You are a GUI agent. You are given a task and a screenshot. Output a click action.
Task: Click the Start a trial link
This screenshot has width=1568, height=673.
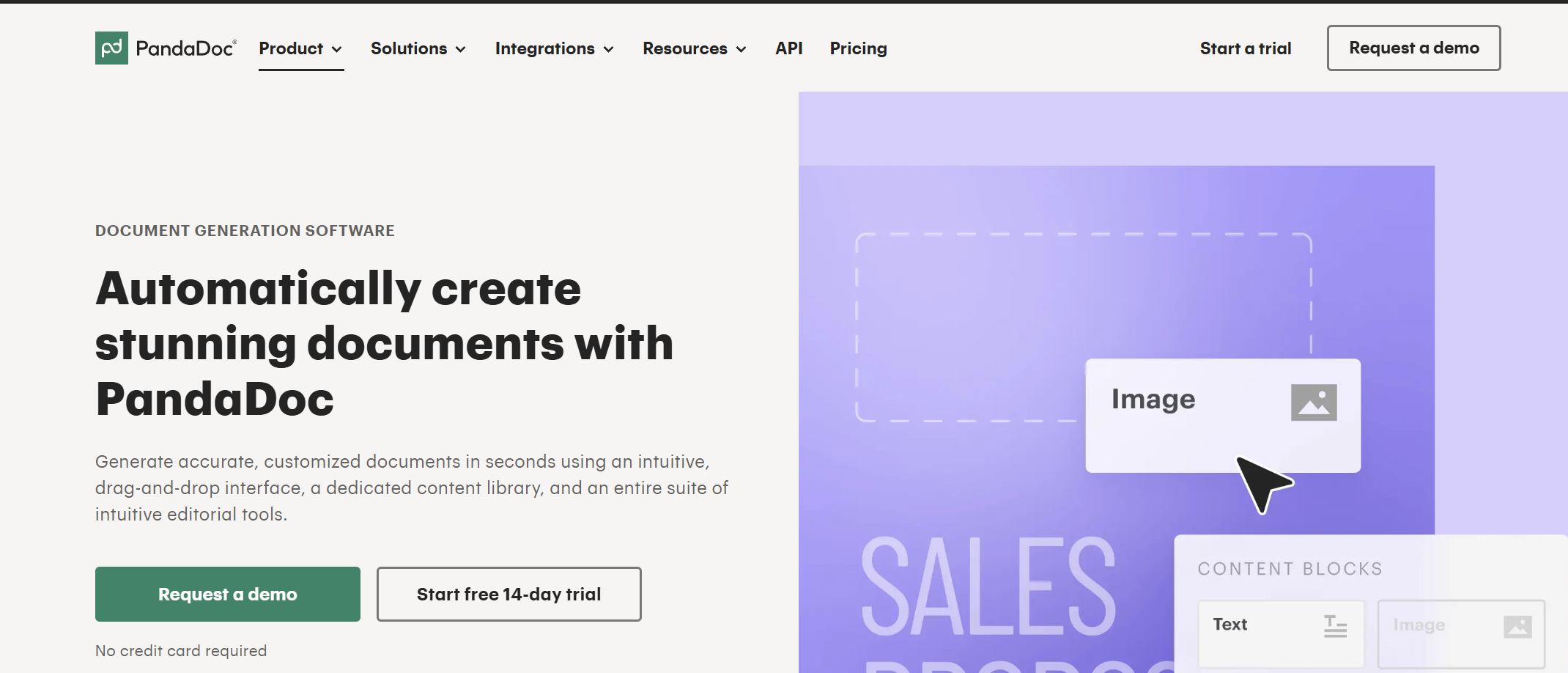pos(1246,48)
